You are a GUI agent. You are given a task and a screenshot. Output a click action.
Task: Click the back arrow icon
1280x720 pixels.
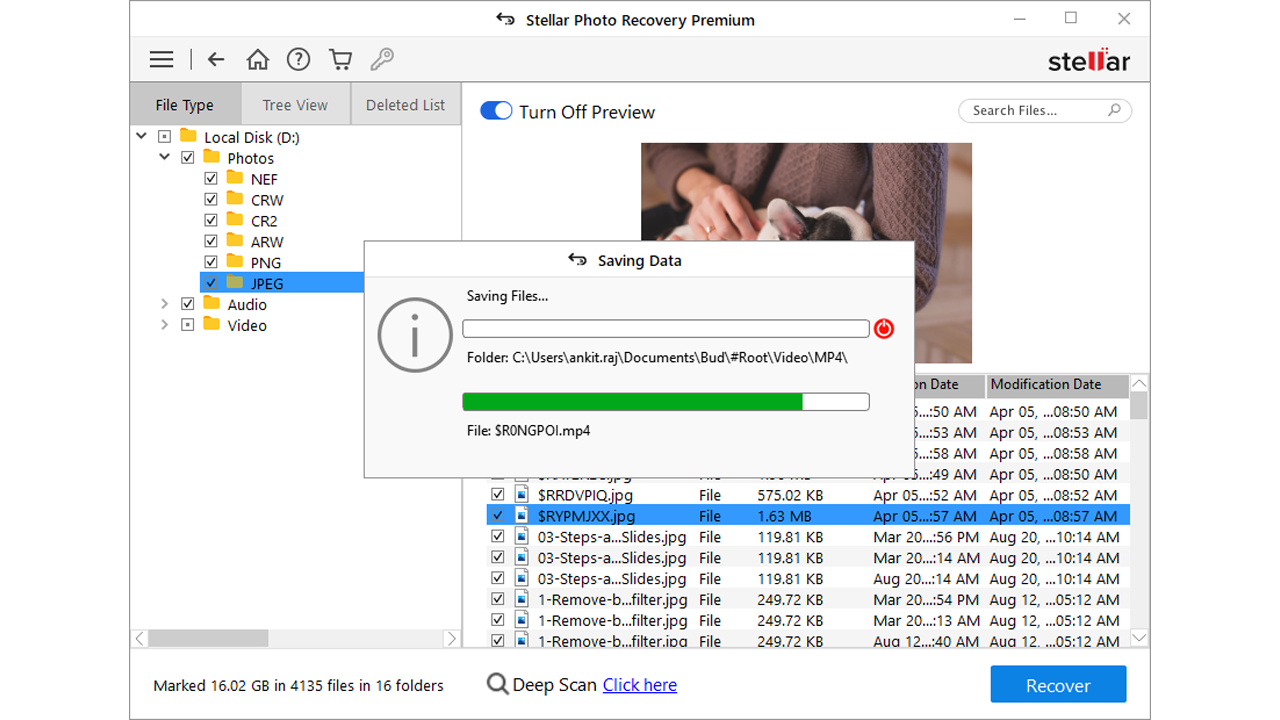point(216,60)
